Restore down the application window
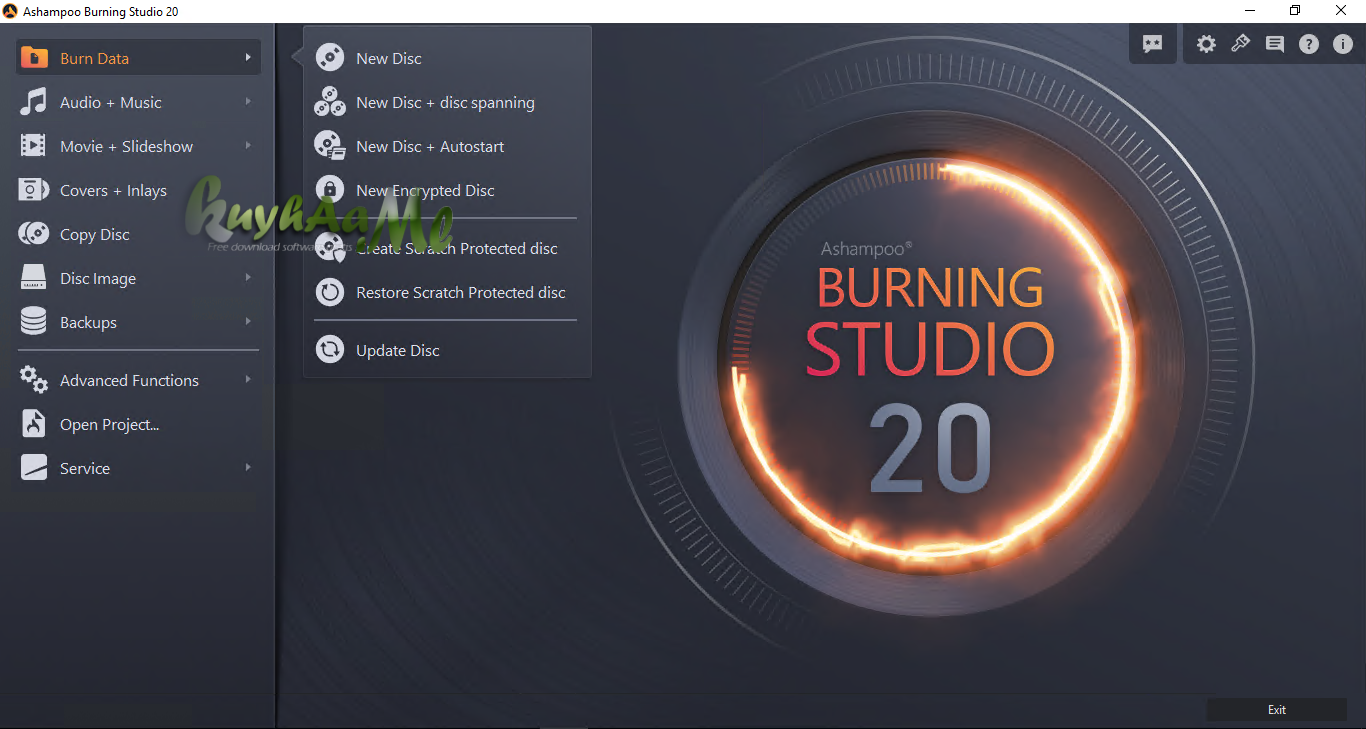The width and height of the screenshot is (1366, 729). [x=1295, y=11]
